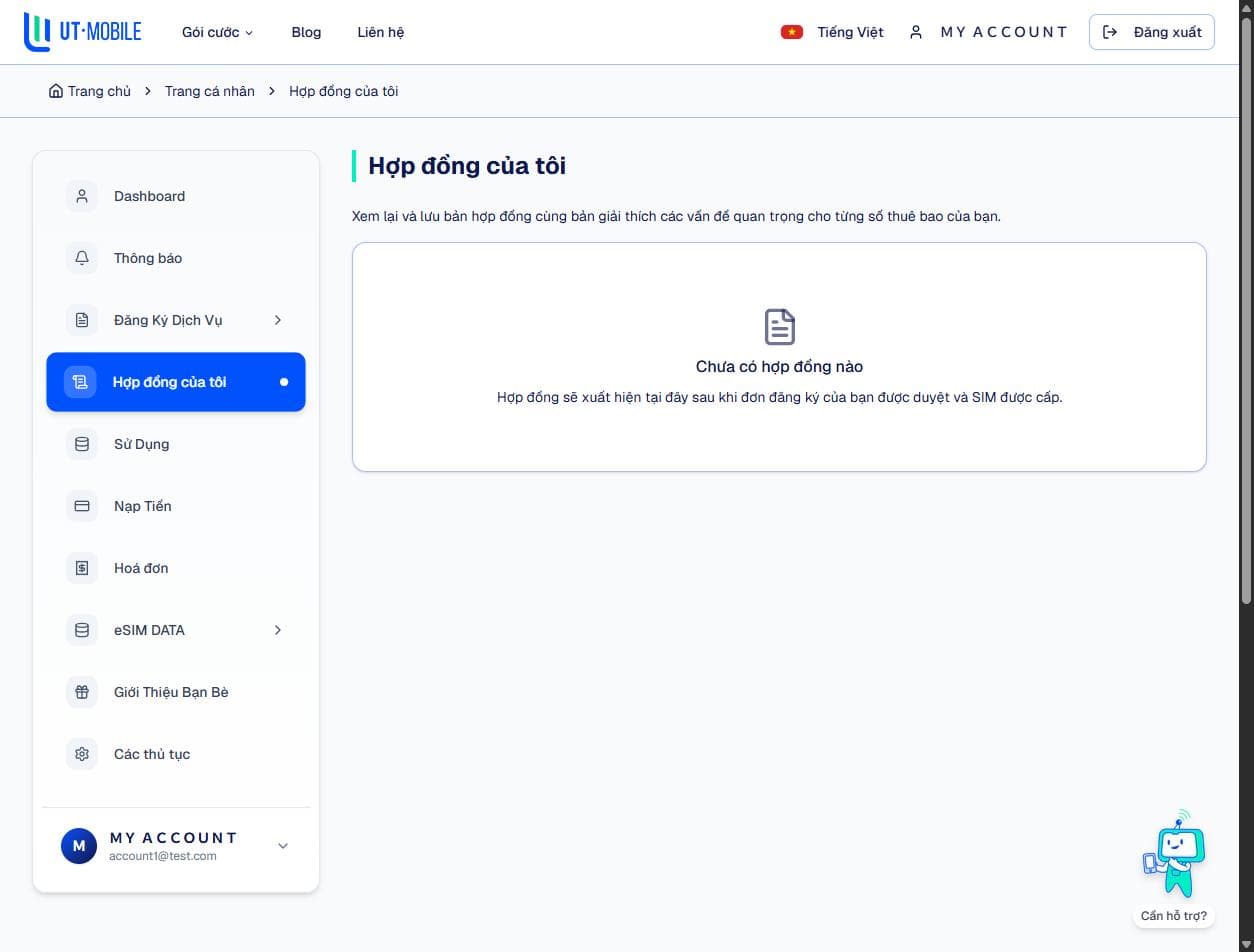This screenshot has width=1254, height=952.
Task: Click account1@test.com email text
Action: 163,856
